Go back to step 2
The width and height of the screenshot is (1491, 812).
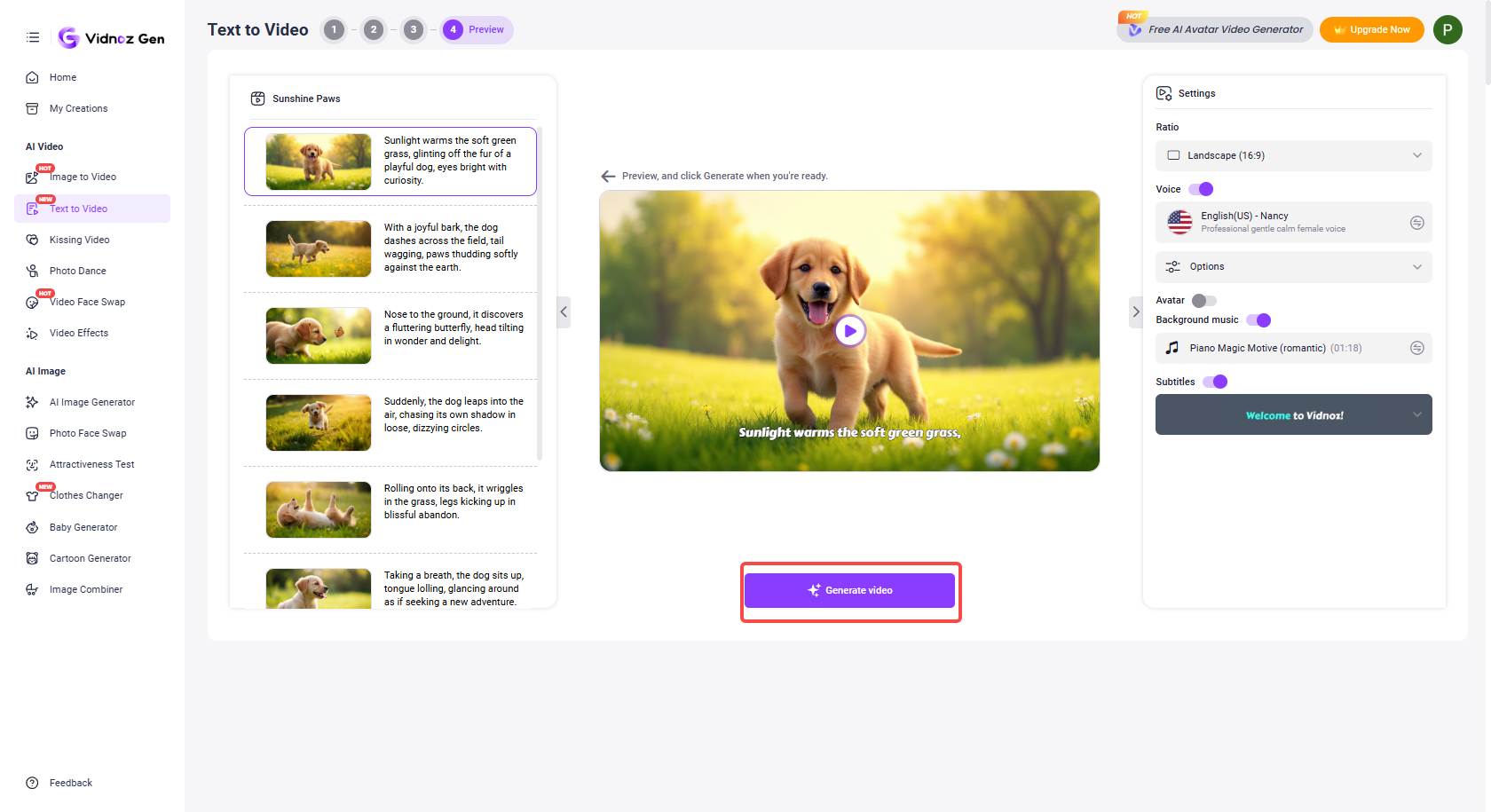(374, 29)
